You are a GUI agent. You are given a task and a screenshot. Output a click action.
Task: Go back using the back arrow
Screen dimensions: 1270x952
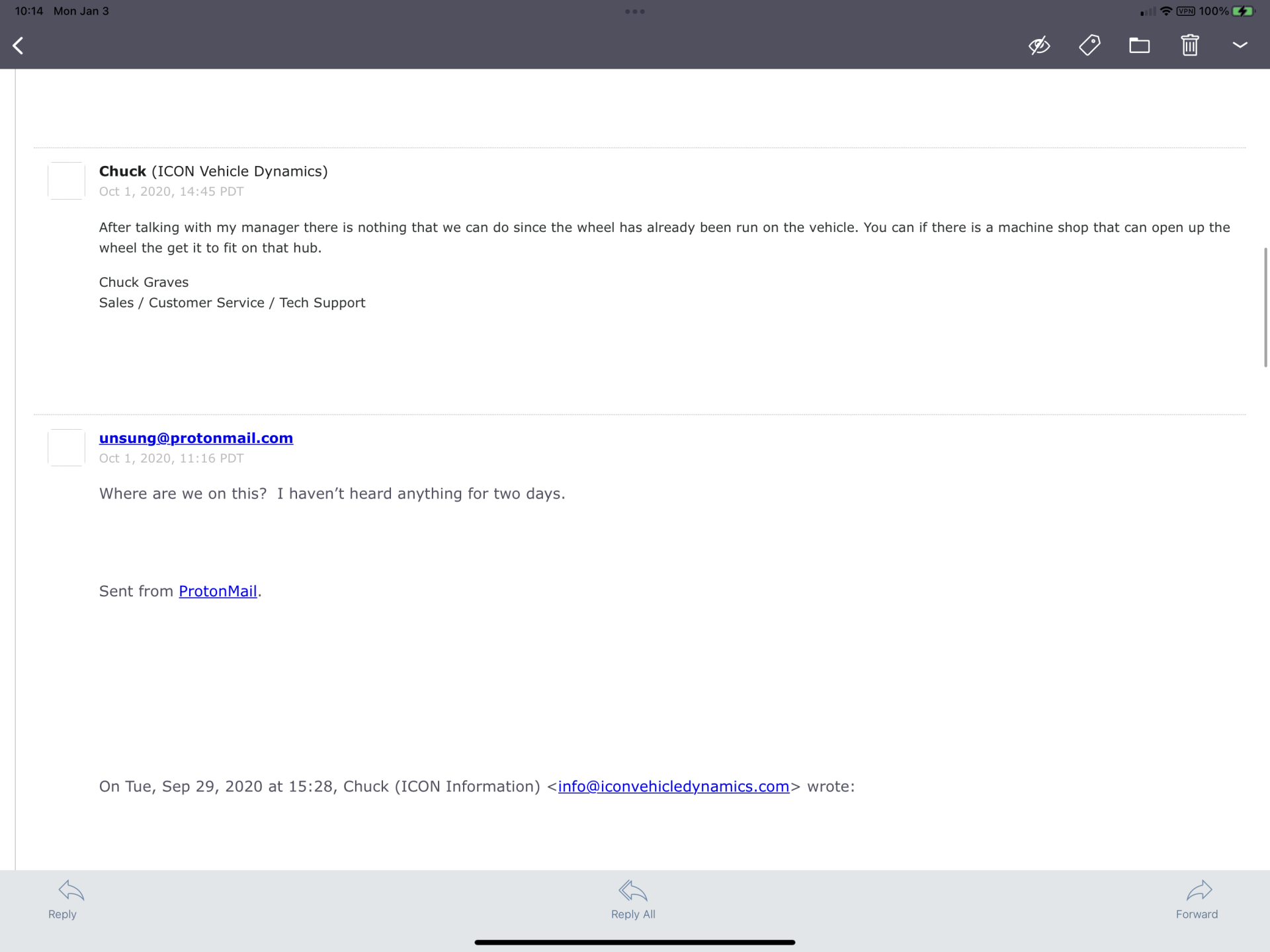[x=19, y=46]
